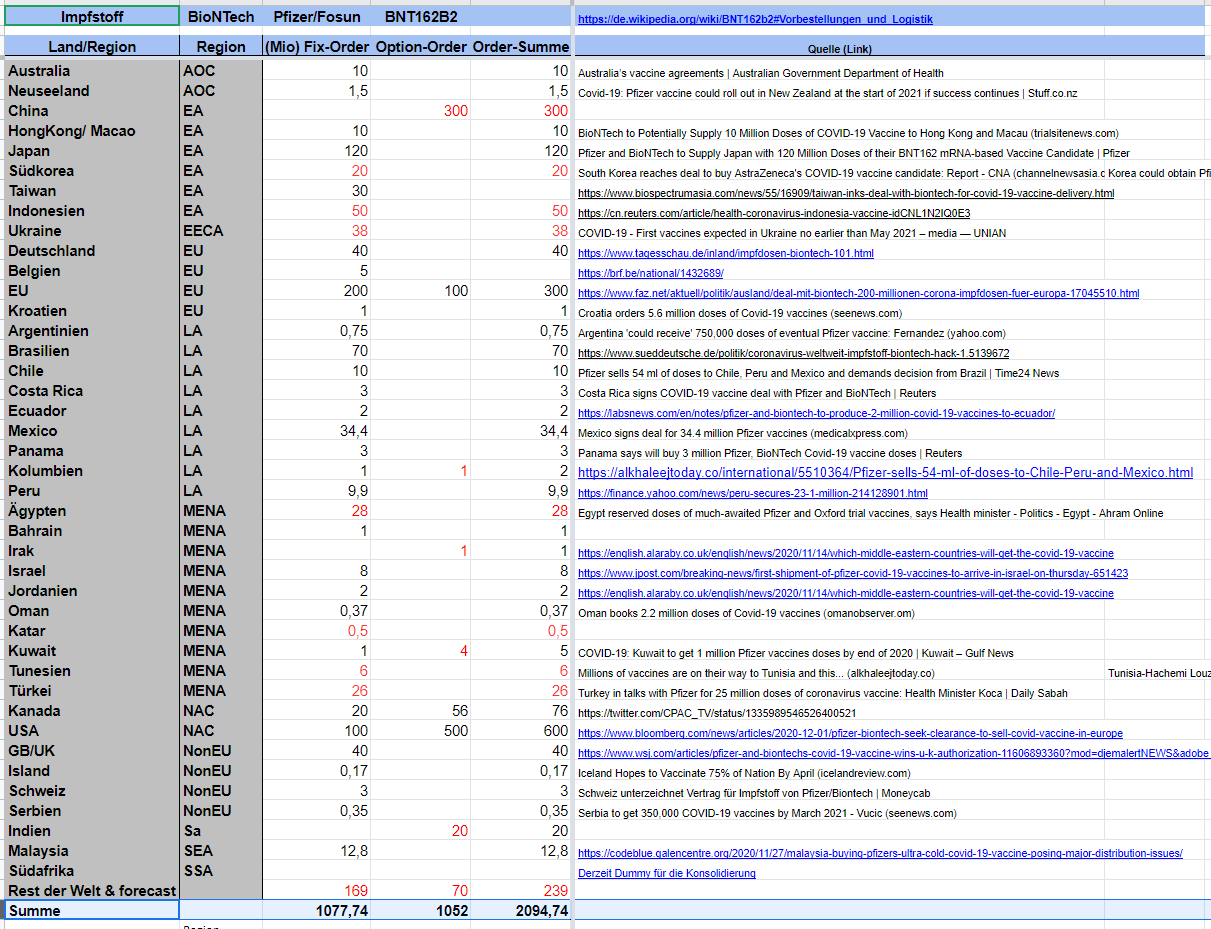Select the 'Pfizer/Fosun' cell

click(x=317, y=17)
